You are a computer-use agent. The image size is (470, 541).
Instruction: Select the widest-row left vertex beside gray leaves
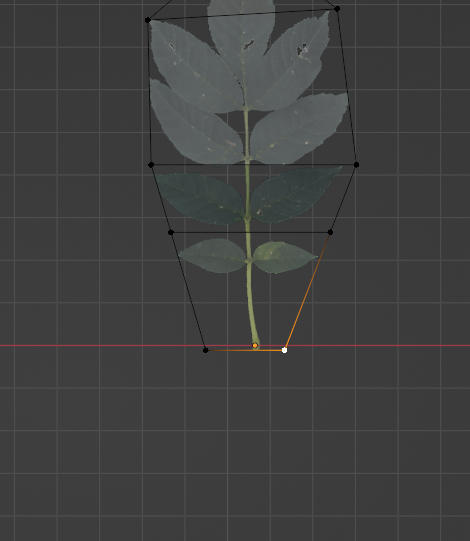(x=151, y=165)
